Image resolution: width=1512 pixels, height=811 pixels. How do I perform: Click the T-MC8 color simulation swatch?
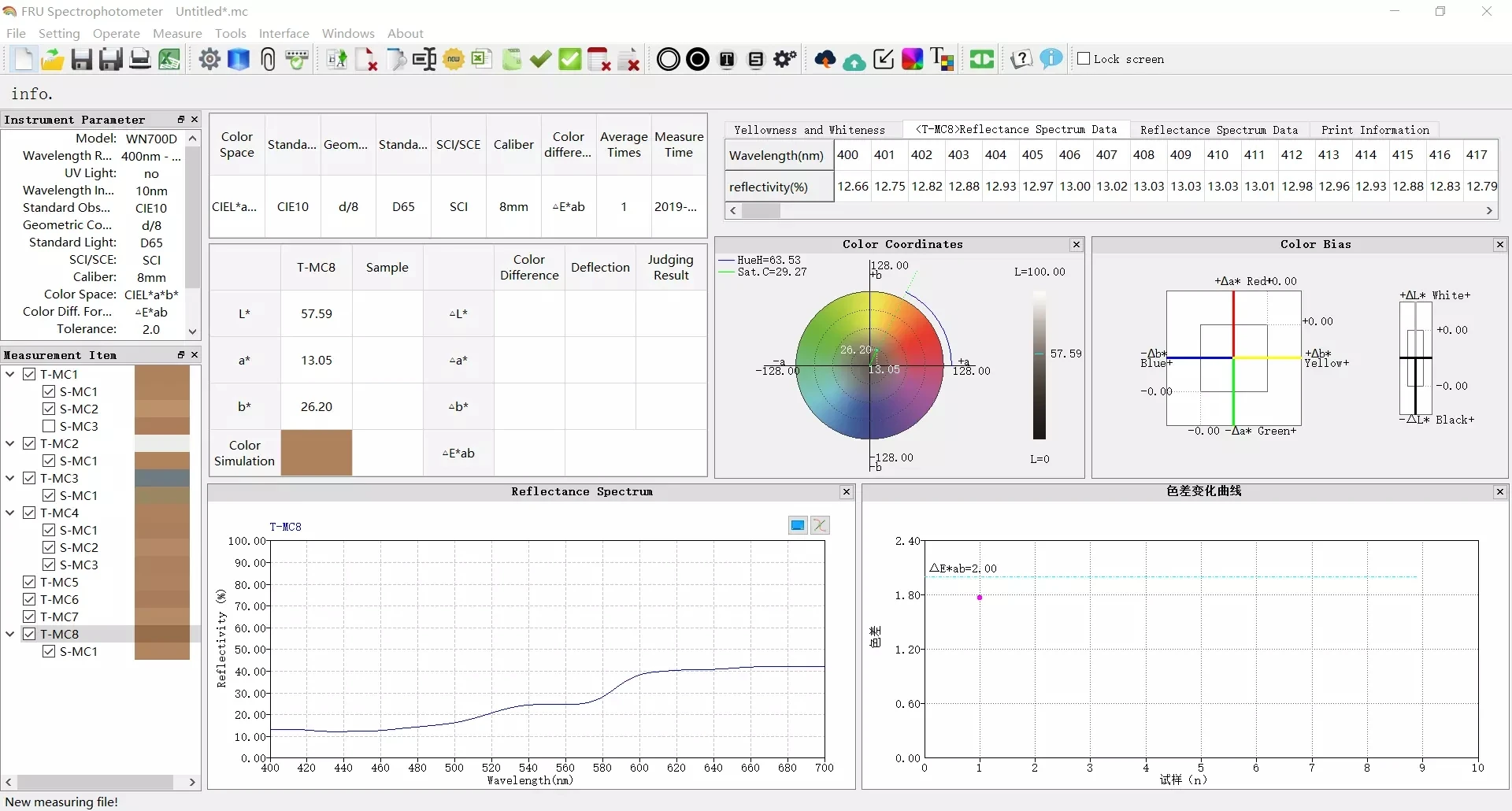click(x=317, y=453)
